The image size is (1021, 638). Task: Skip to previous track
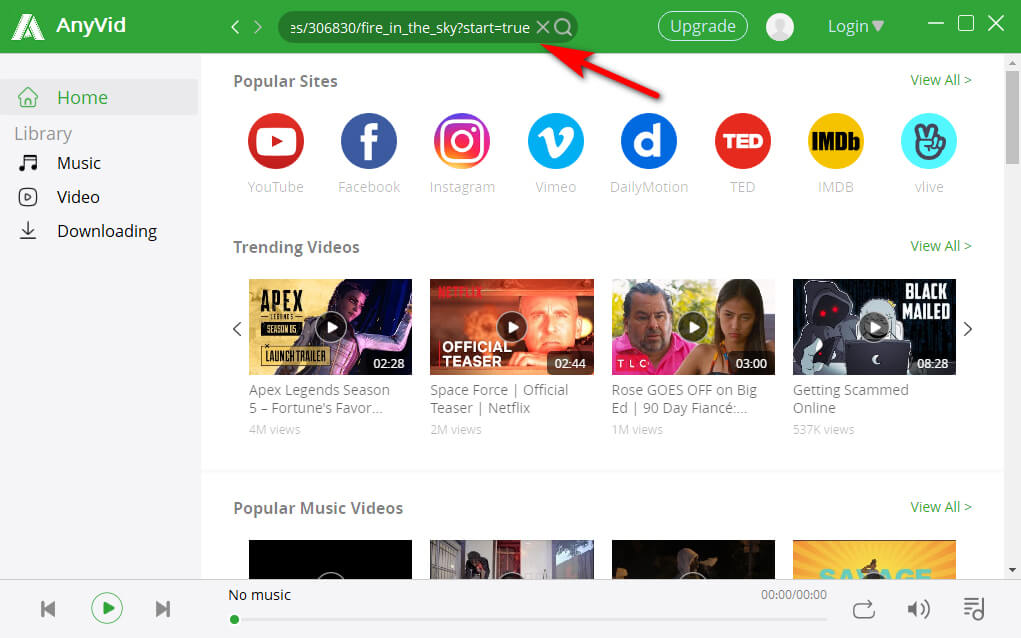pyautogui.click(x=48, y=609)
